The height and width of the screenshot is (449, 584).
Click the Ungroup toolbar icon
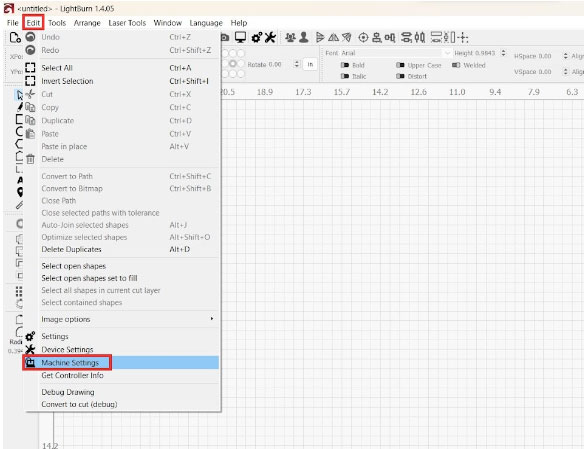pos(304,37)
